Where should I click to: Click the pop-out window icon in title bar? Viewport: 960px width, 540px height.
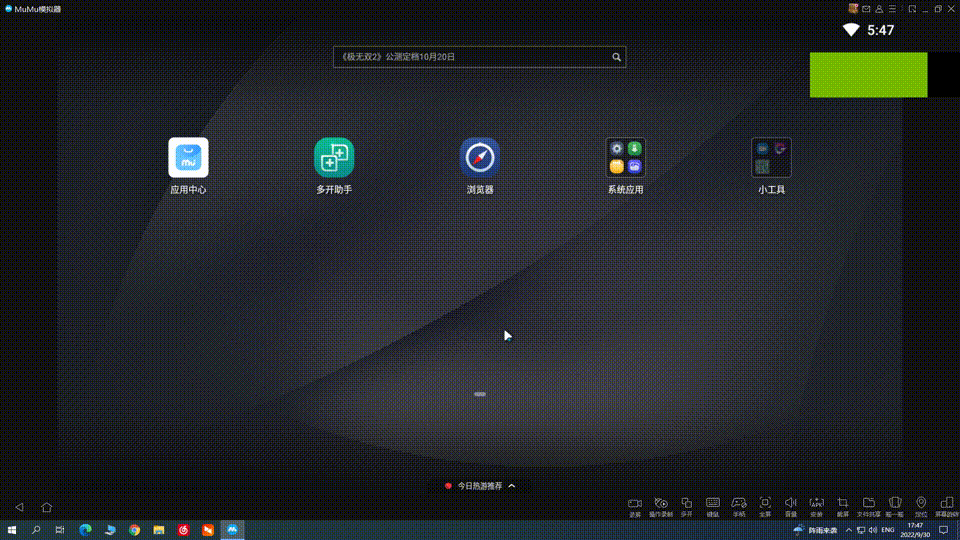pyautogui.click(x=912, y=9)
